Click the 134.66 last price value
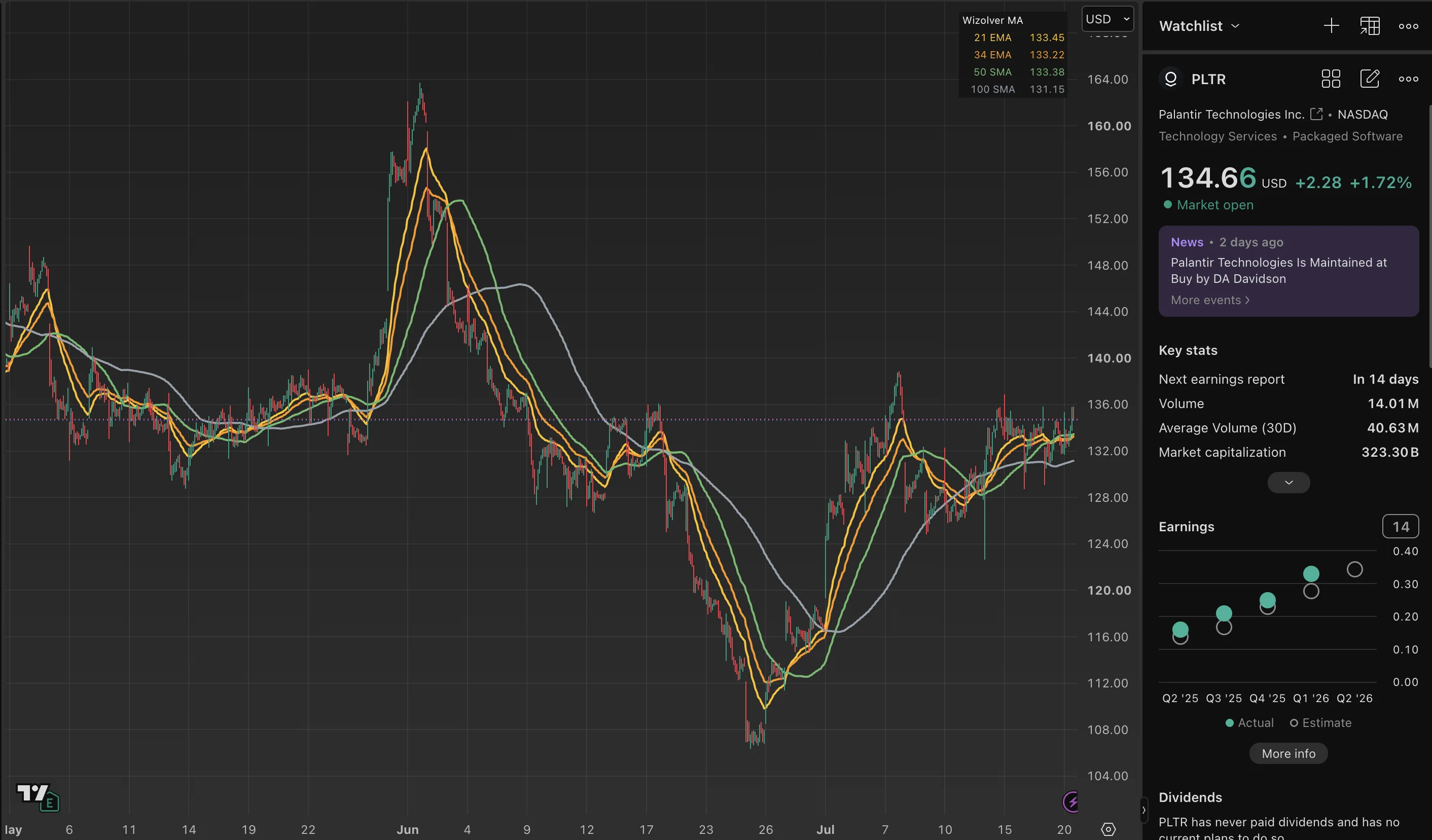The image size is (1432, 840). (x=1207, y=178)
